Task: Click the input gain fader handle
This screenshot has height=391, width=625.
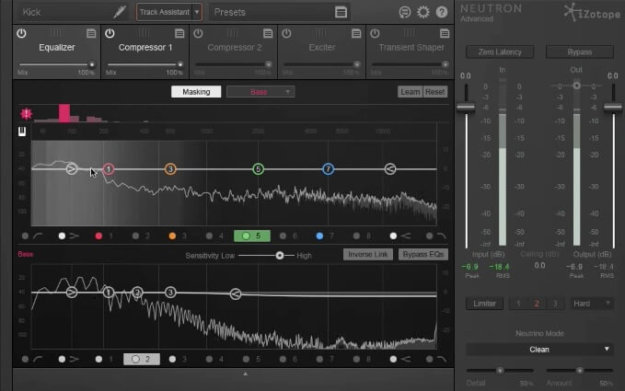Action: click(466, 107)
